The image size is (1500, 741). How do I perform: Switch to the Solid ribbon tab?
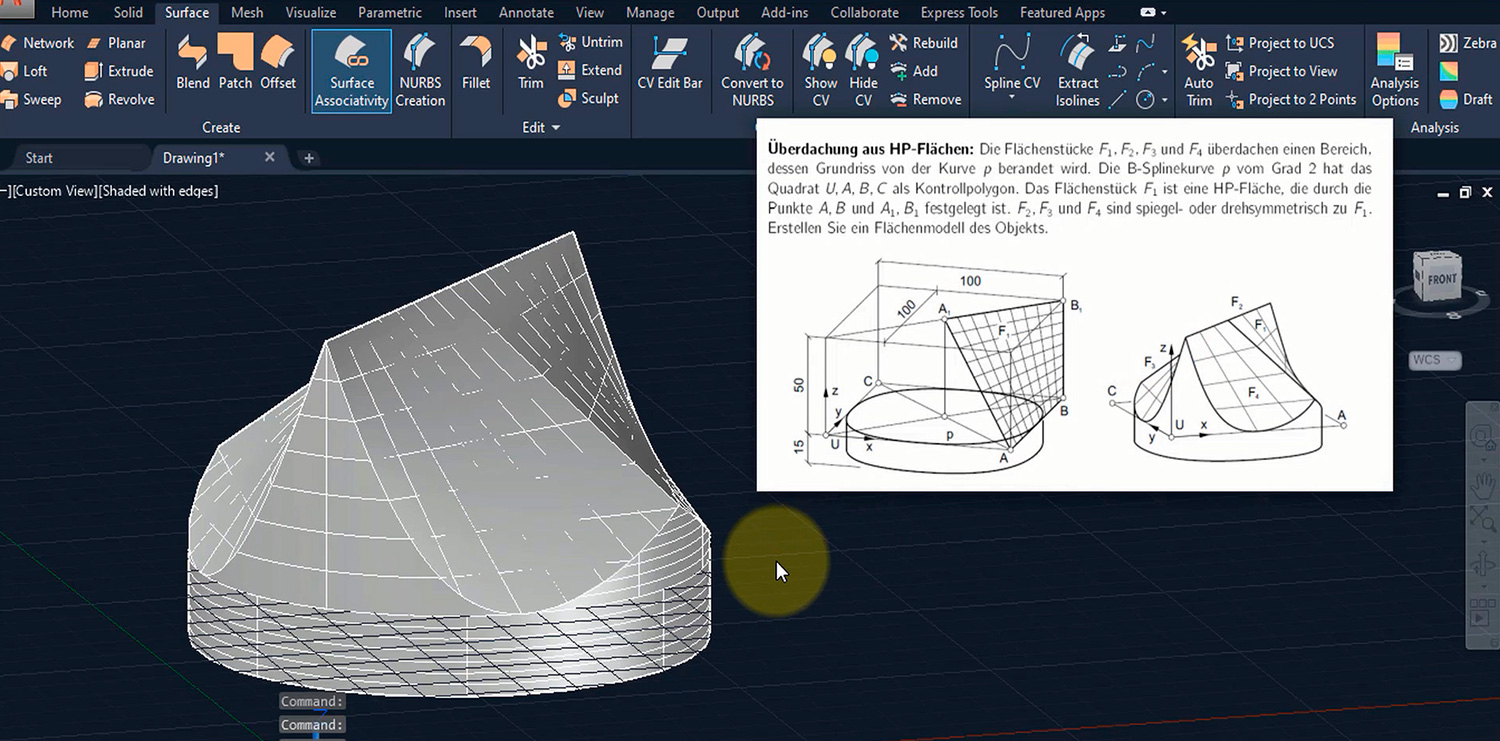pyautogui.click(x=129, y=13)
